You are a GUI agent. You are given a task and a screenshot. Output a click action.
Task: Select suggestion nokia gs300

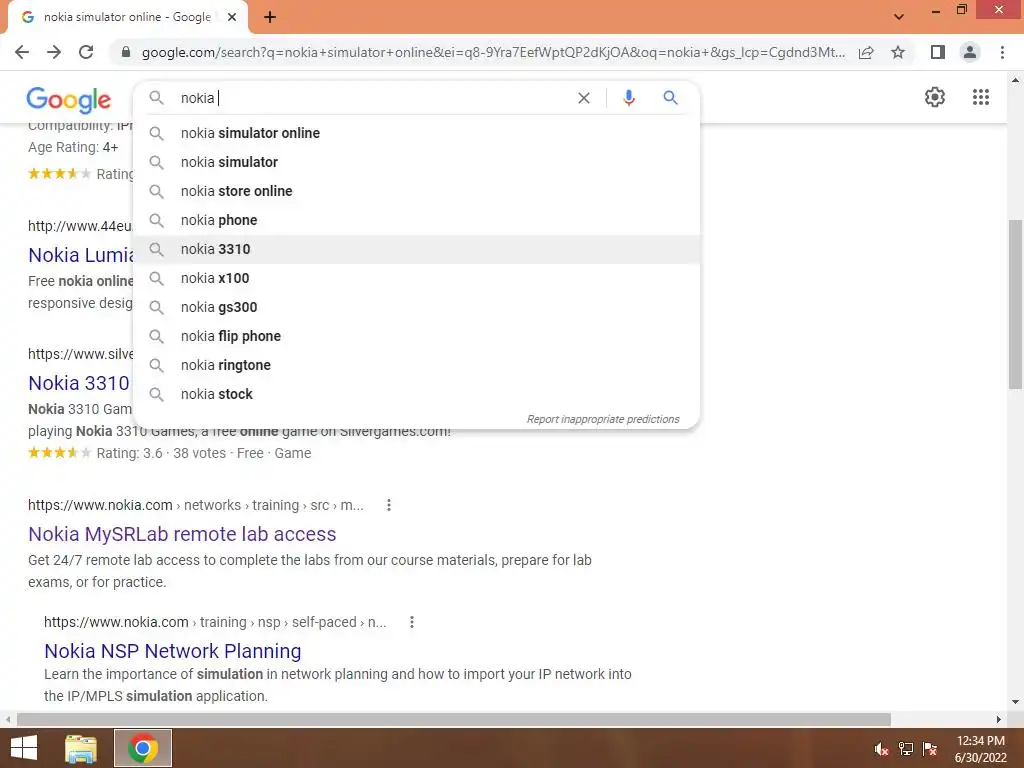point(417,307)
